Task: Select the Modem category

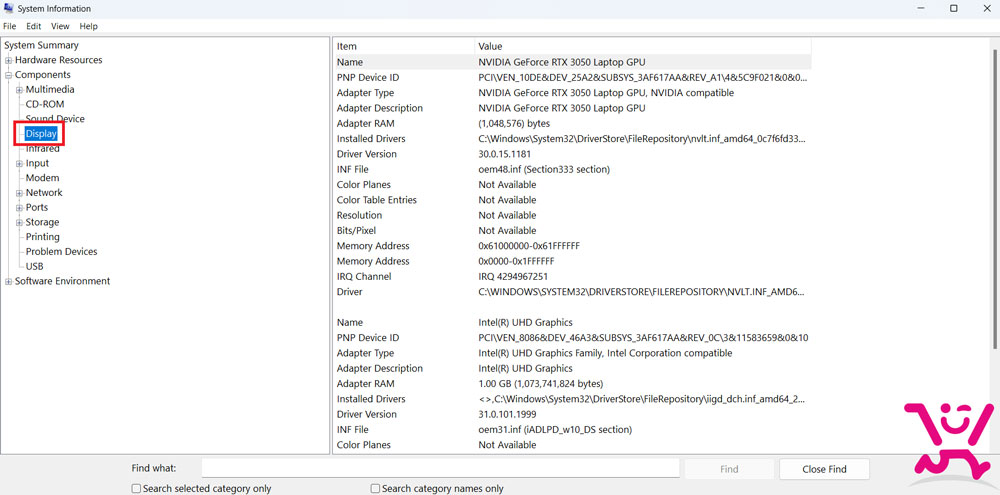Action: tap(42, 178)
